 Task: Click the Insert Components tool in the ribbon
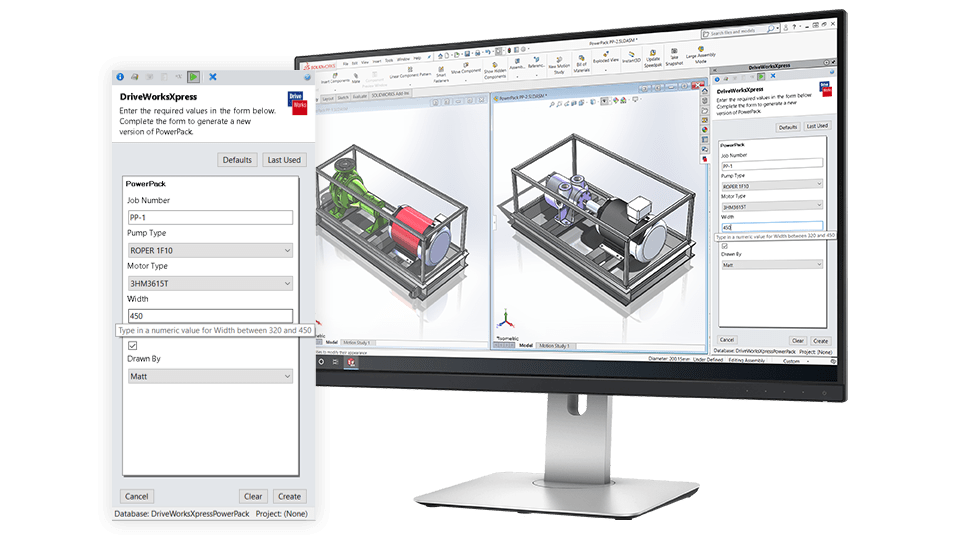(335, 77)
